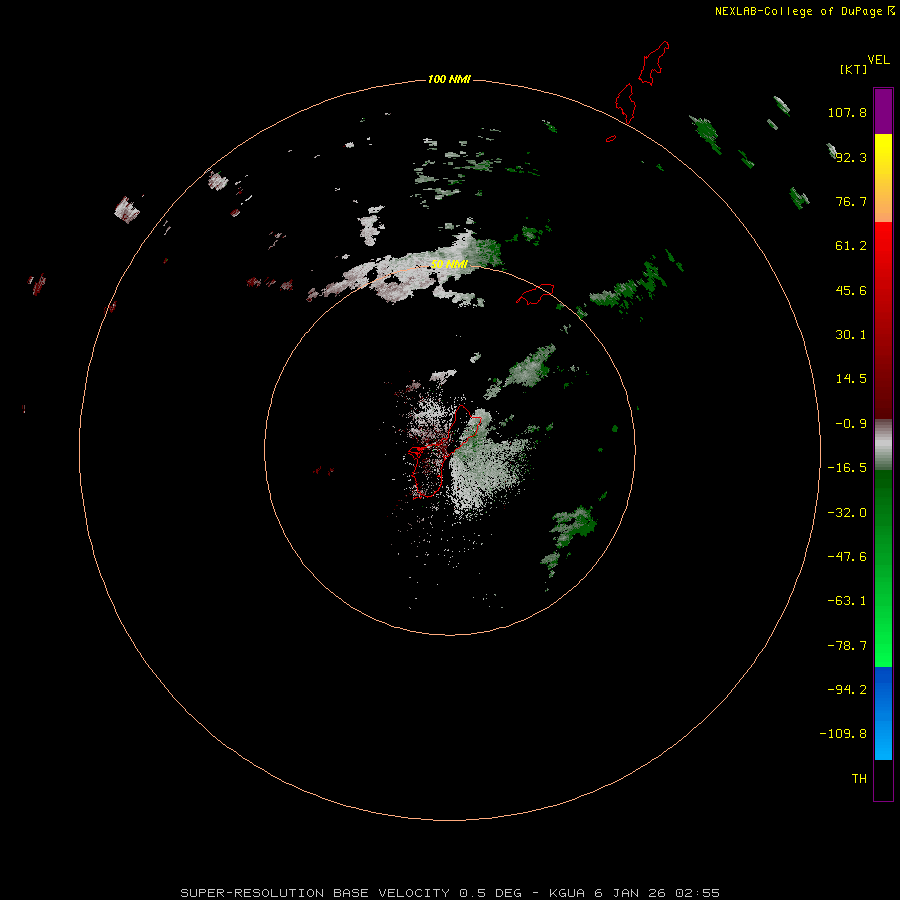Click the 107.8 legend value

pyautogui.click(x=847, y=113)
